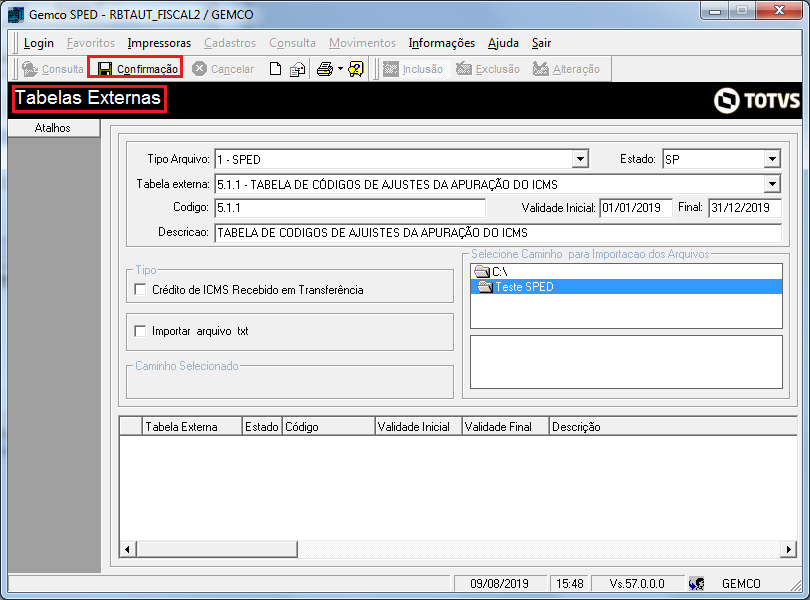Click the Alteração toolbar button
Screen dimensions: 810x600
coord(566,69)
